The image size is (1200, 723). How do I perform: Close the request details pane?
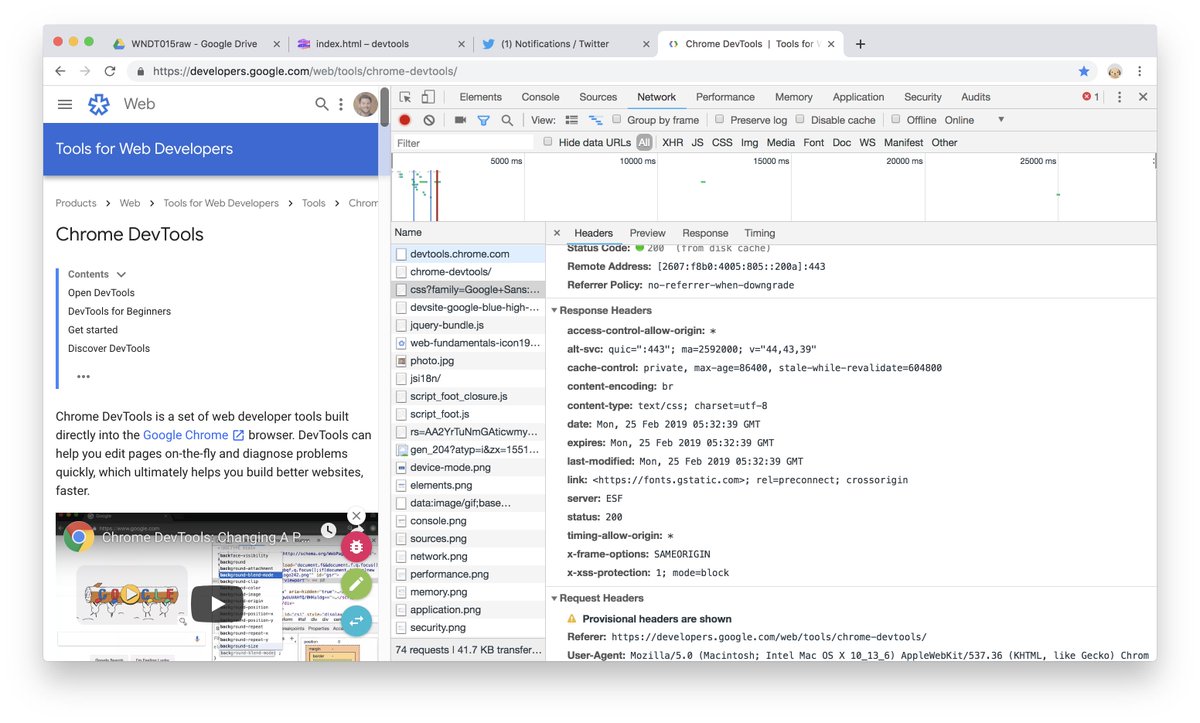pyautogui.click(x=557, y=233)
